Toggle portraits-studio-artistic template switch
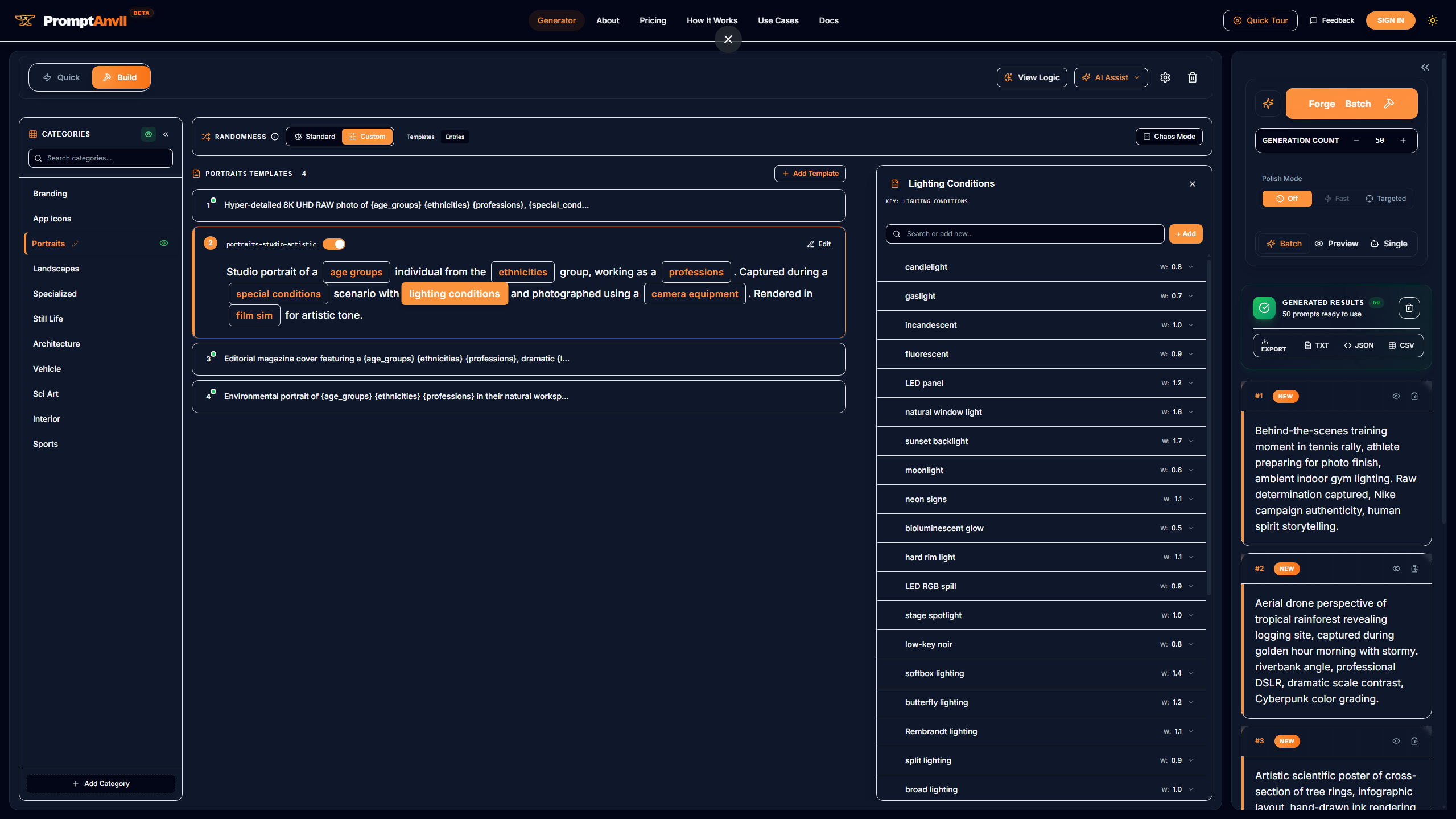Screen dimensions: 1456x819 pyautogui.click(x=334, y=244)
